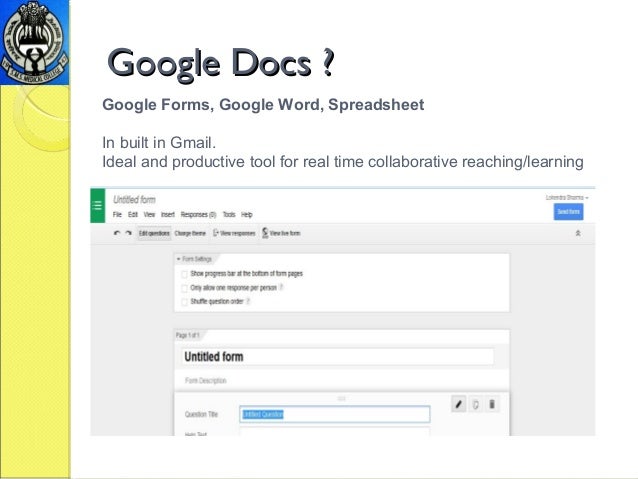Collapse the Form Settings section
638x479 pixels.
[194, 259]
